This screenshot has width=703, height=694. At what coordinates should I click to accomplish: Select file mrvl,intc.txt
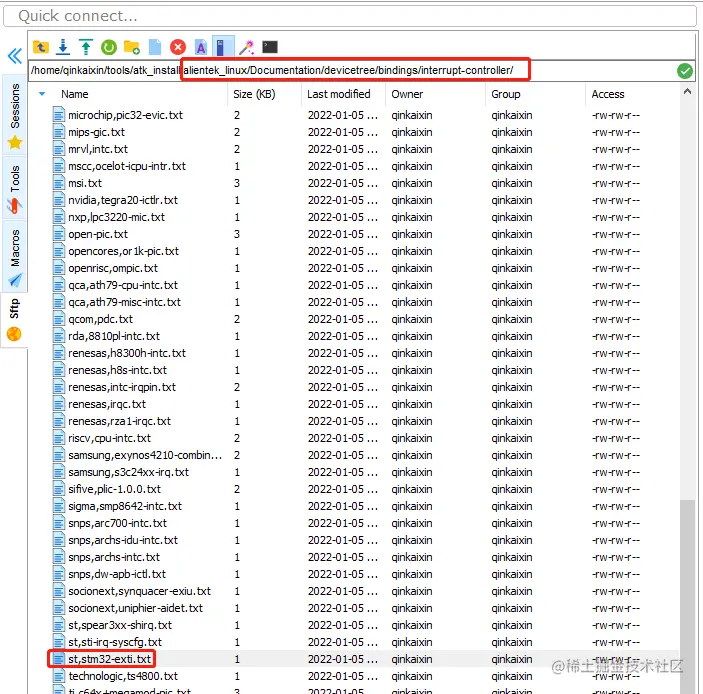click(x=98, y=149)
